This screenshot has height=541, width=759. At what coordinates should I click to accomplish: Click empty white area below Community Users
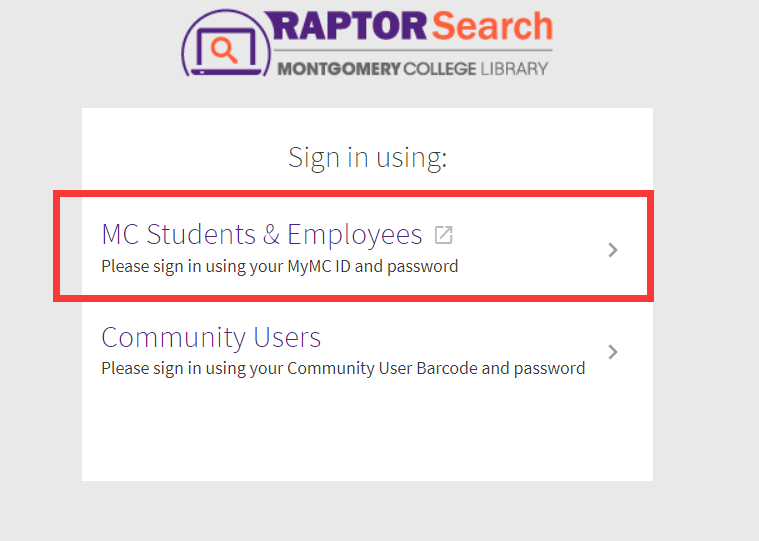coord(367,430)
